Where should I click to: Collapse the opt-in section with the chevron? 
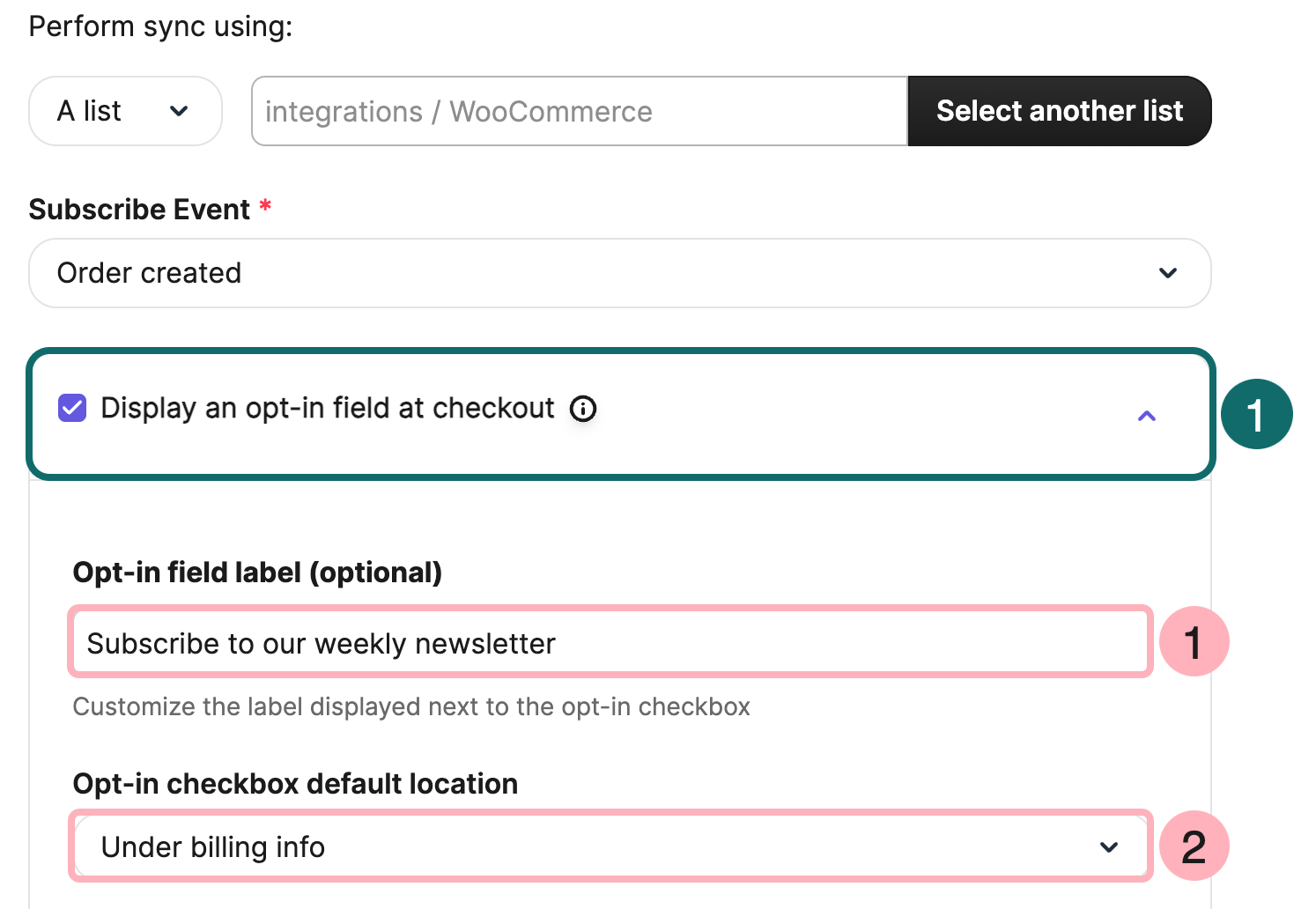coord(1146,415)
